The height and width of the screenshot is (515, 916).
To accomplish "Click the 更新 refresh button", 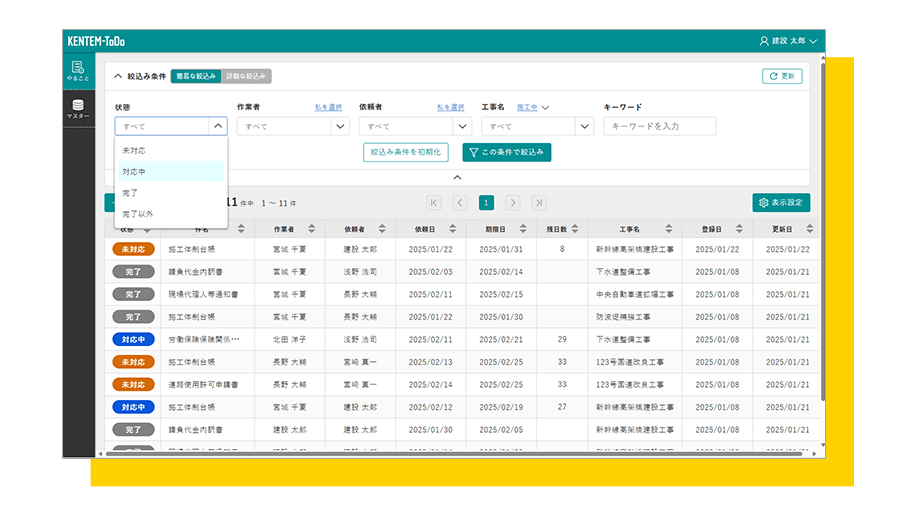I will coord(782,76).
